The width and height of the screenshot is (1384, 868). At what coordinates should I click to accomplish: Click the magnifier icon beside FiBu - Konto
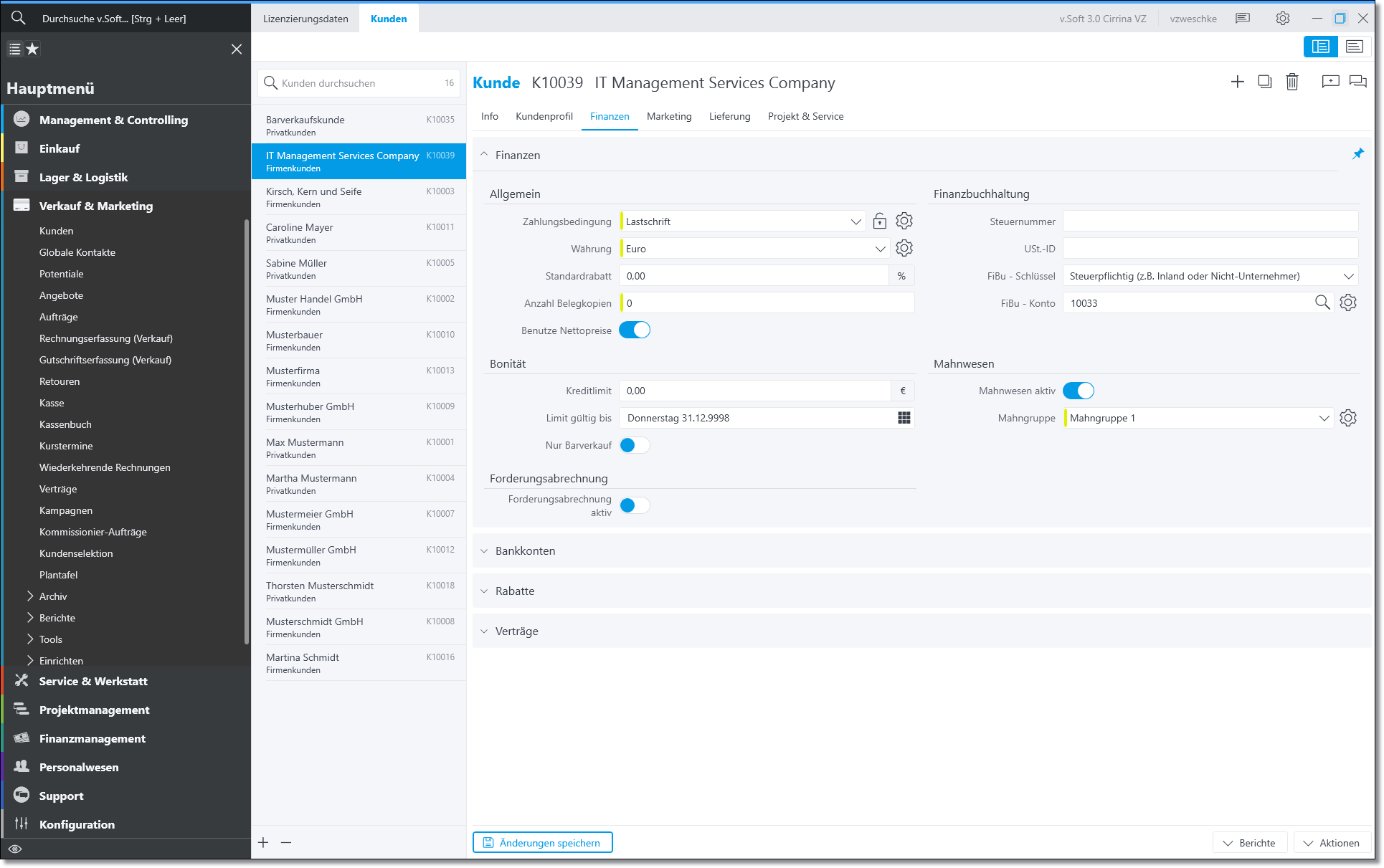tap(1322, 302)
